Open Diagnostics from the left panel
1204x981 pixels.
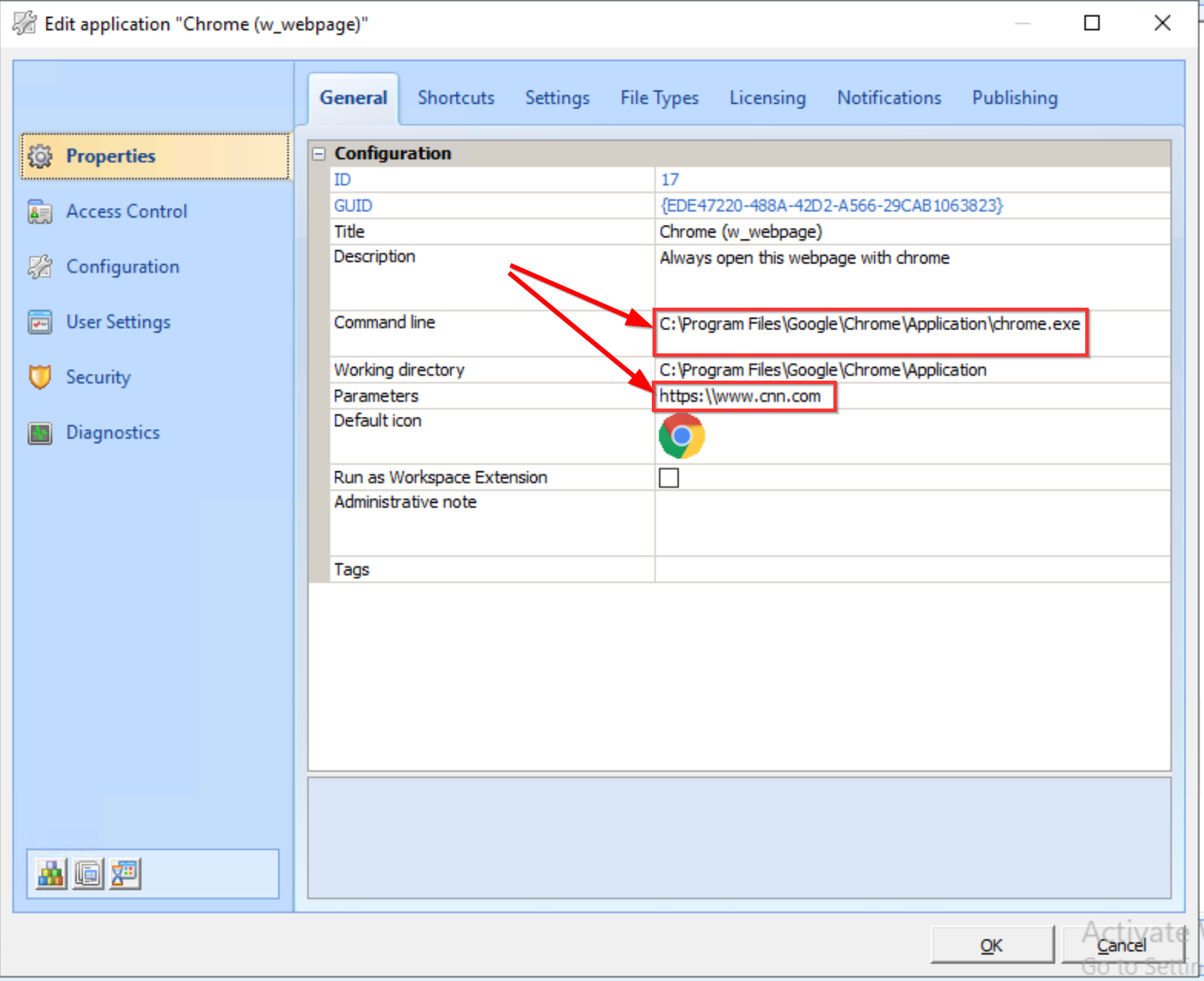(113, 433)
